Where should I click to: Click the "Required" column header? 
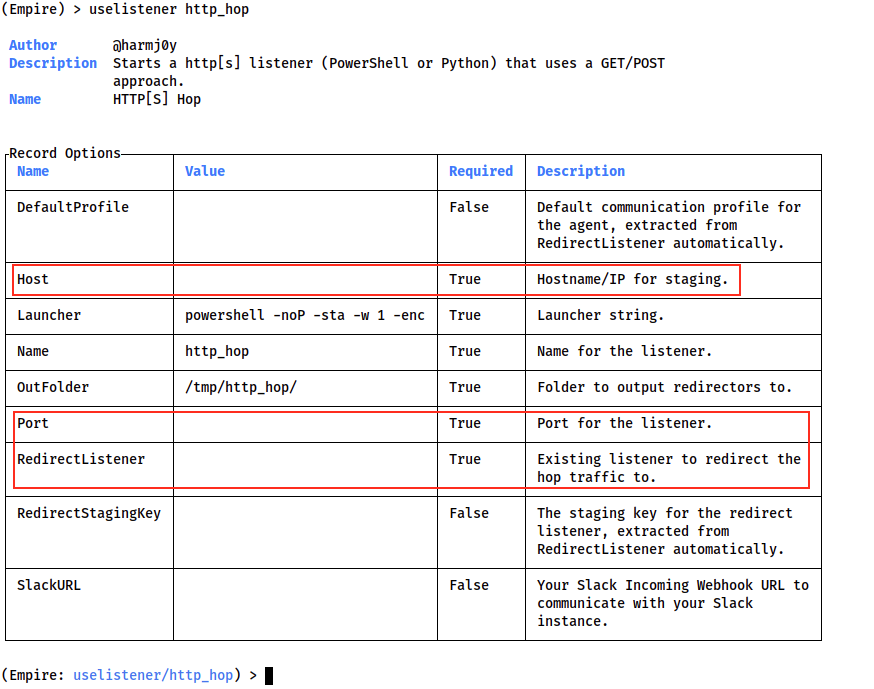tap(481, 171)
